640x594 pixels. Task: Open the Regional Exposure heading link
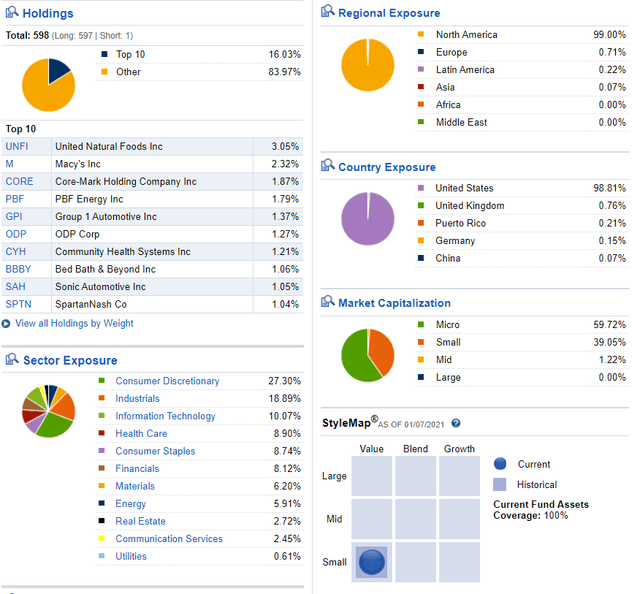pyautogui.click(x=389, y=13)
